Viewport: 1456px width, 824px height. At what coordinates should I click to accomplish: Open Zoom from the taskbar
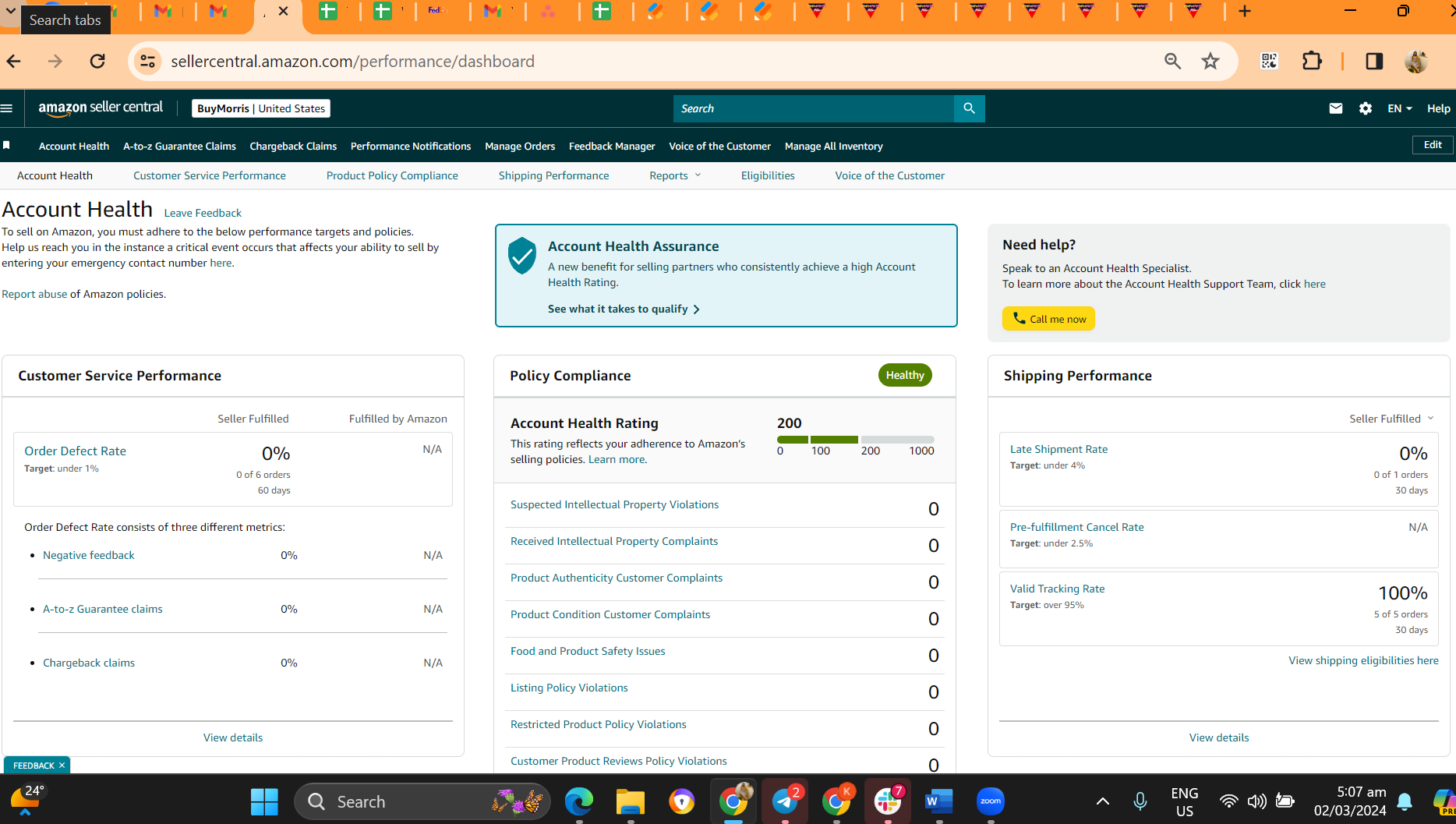click(x=990, y=801)
